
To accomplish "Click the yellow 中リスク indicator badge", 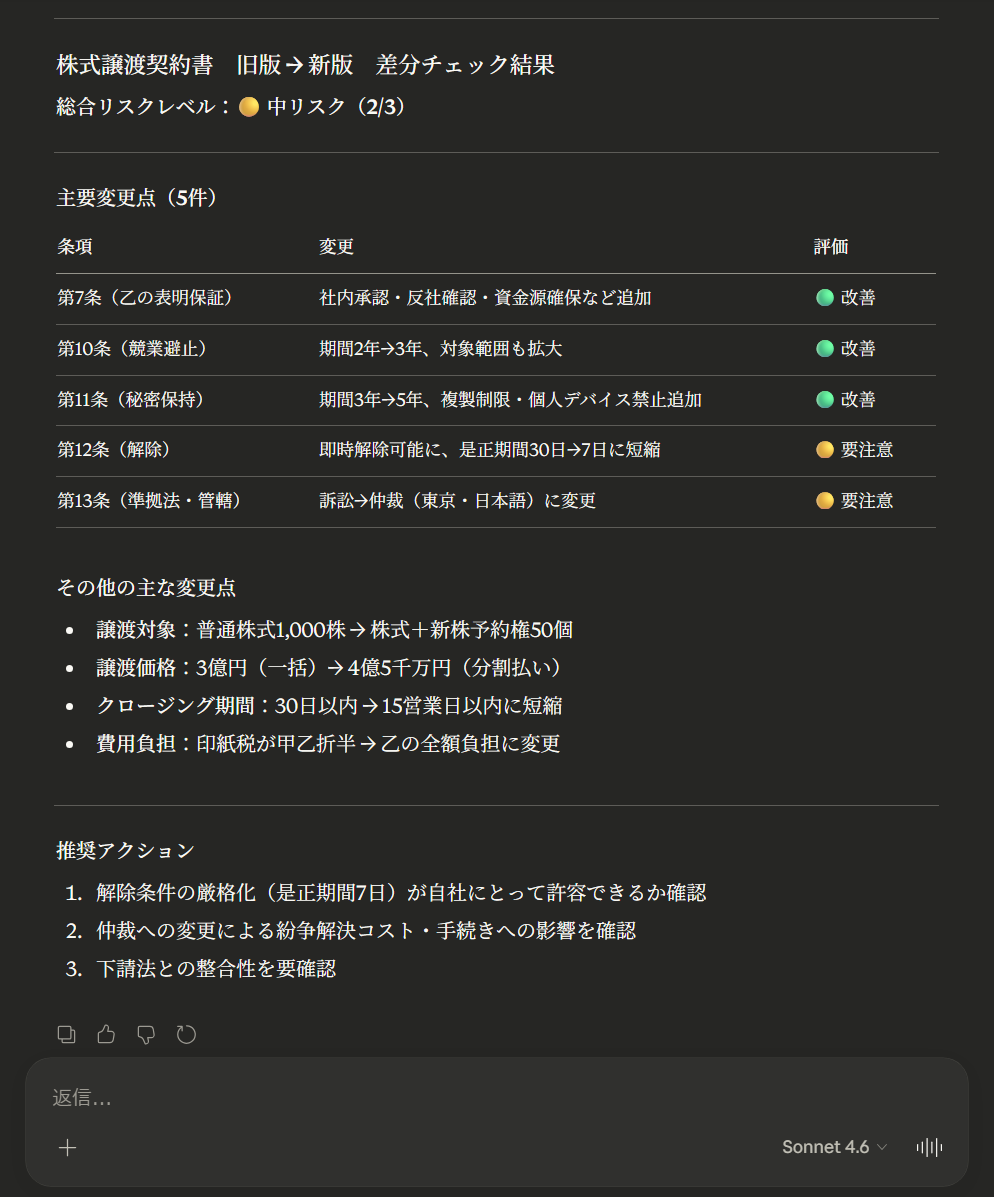I will point(249,106).
